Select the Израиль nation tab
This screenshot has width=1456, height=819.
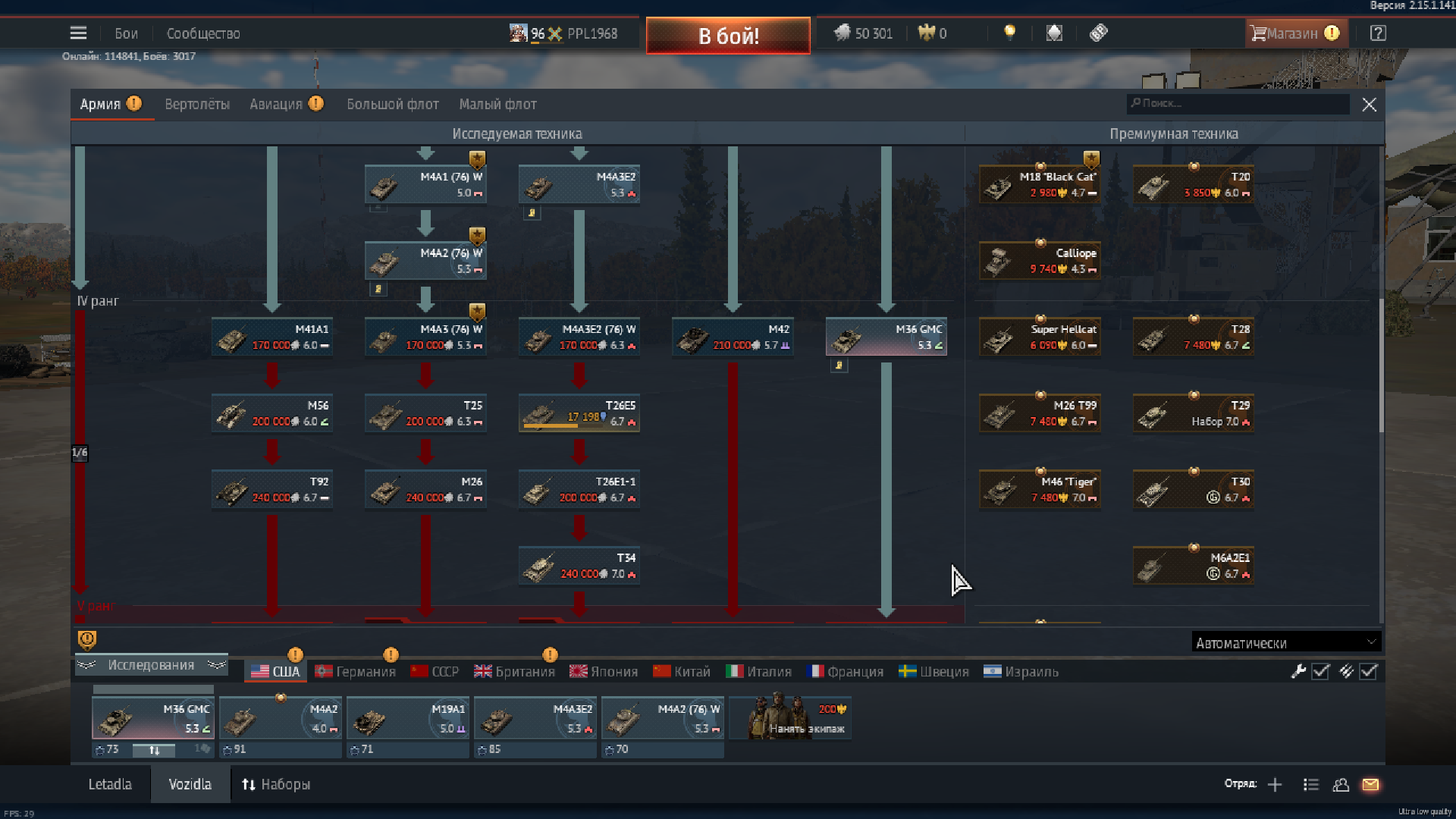tap(1021, 671)
